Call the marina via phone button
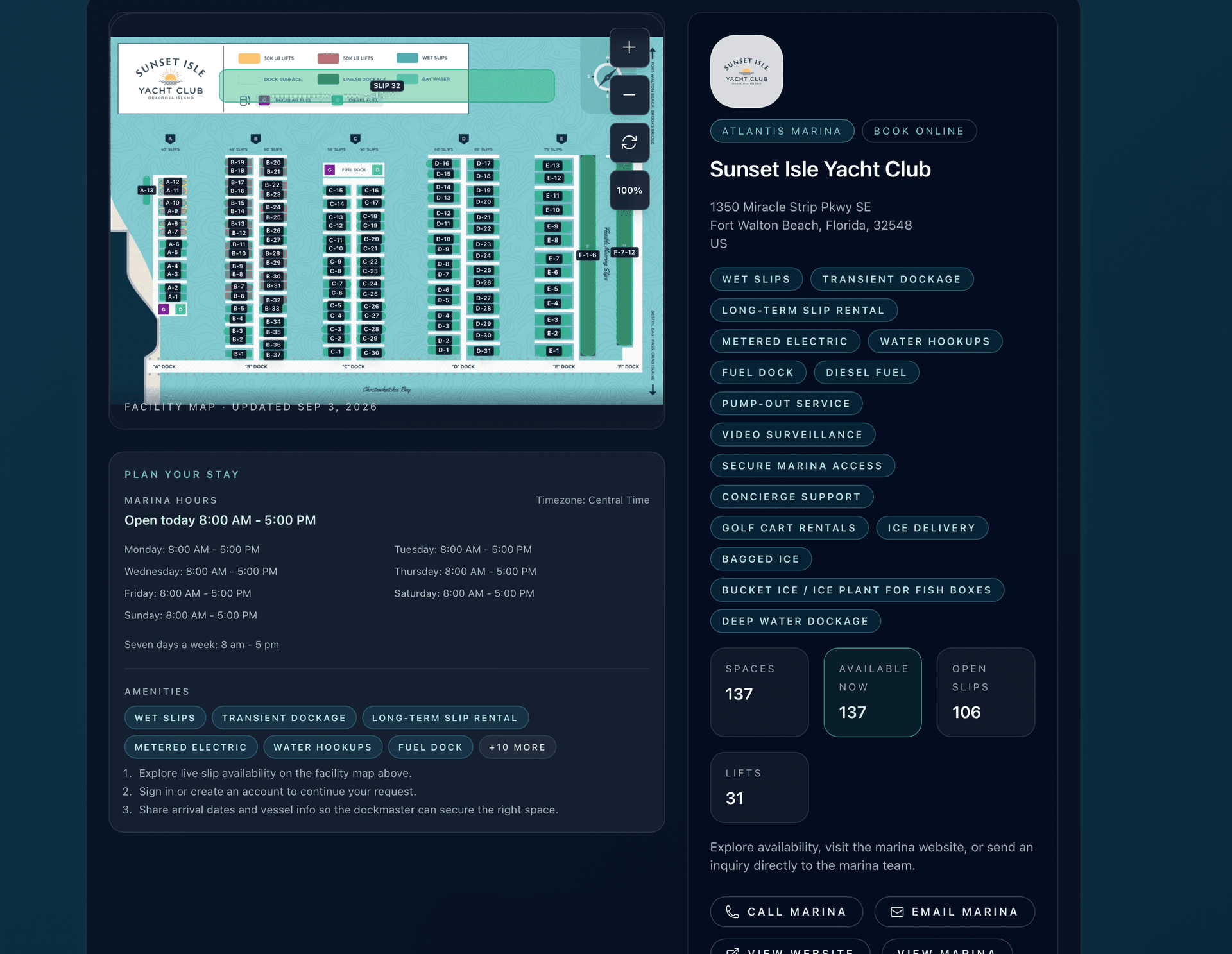Image resolution: width=1232 pixels, height=954 pixels. click(x=786, y=912)
